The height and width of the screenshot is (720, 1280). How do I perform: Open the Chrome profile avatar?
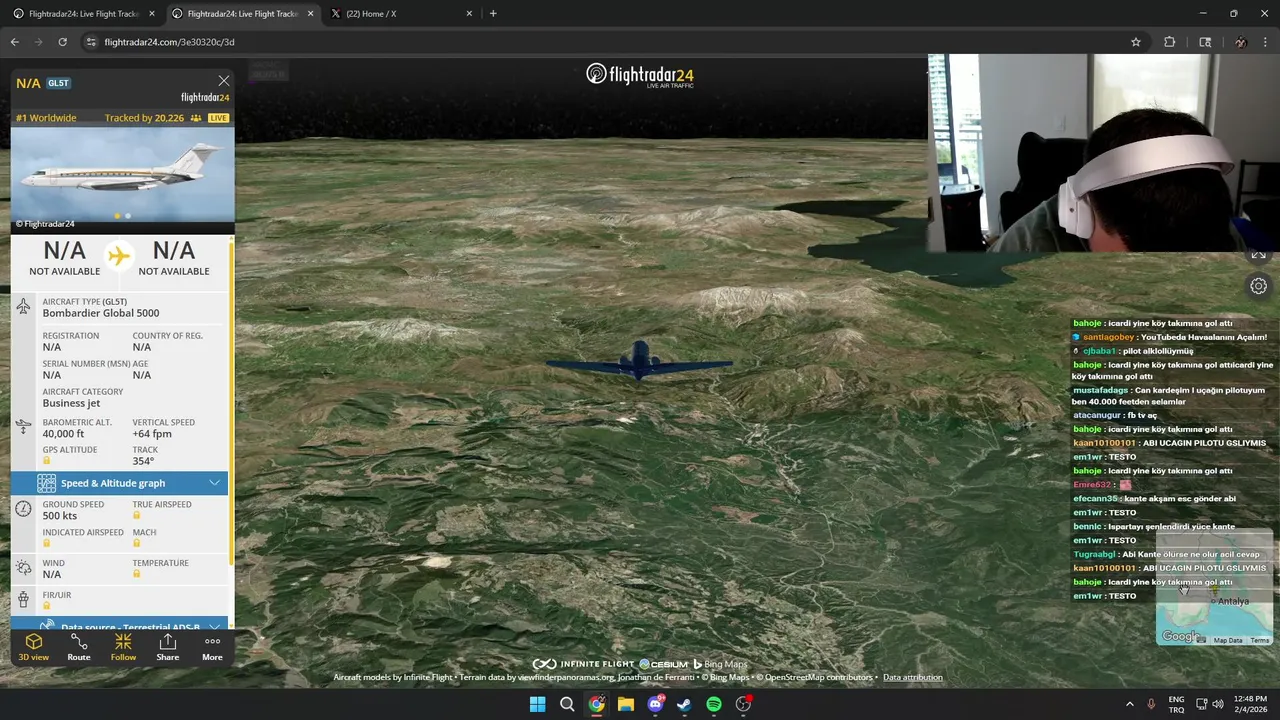pos(1240,42)
